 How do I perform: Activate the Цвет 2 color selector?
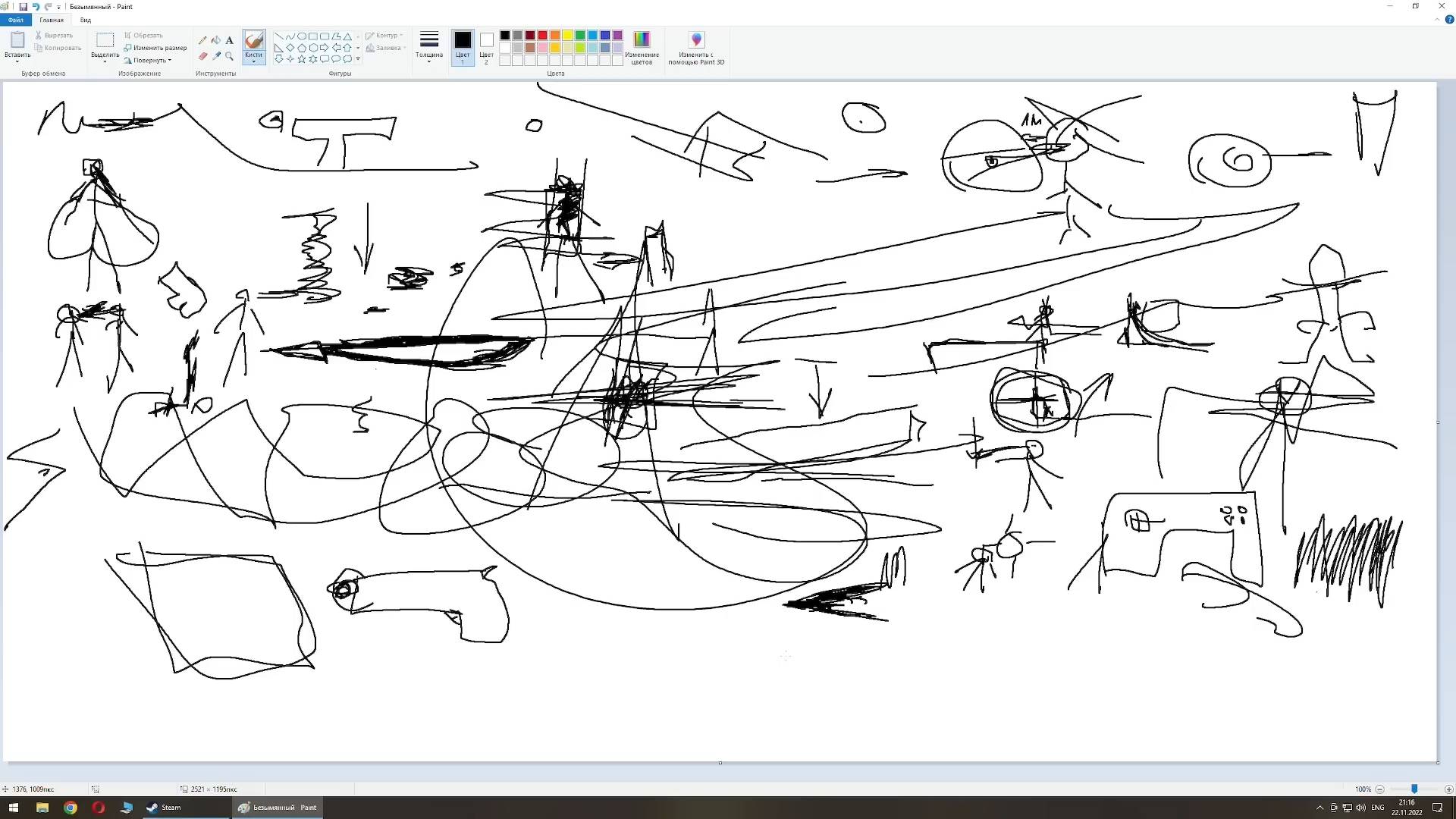tap(486, 45)
